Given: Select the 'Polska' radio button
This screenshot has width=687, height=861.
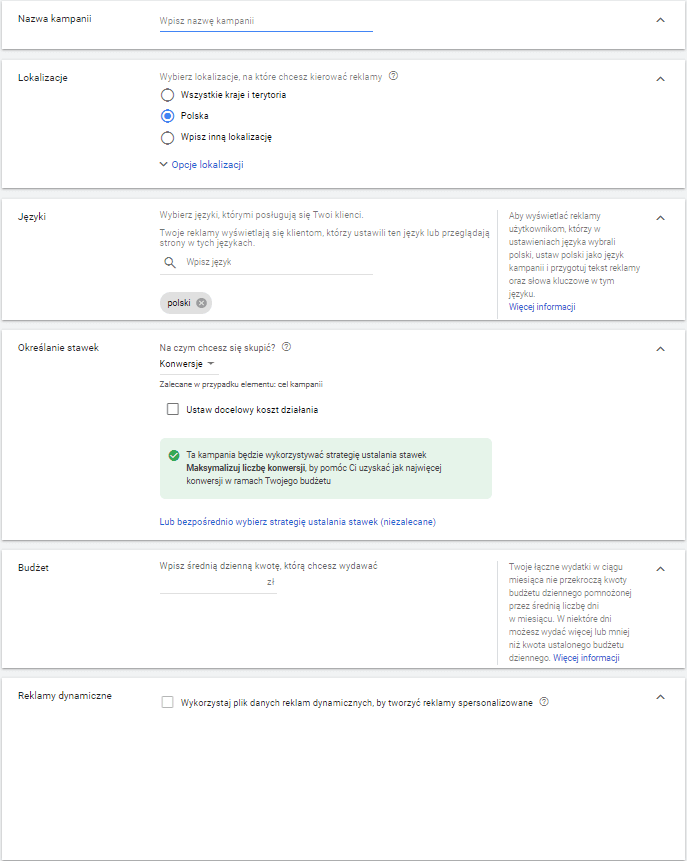Looking at the screenshot, I should 168,116.
